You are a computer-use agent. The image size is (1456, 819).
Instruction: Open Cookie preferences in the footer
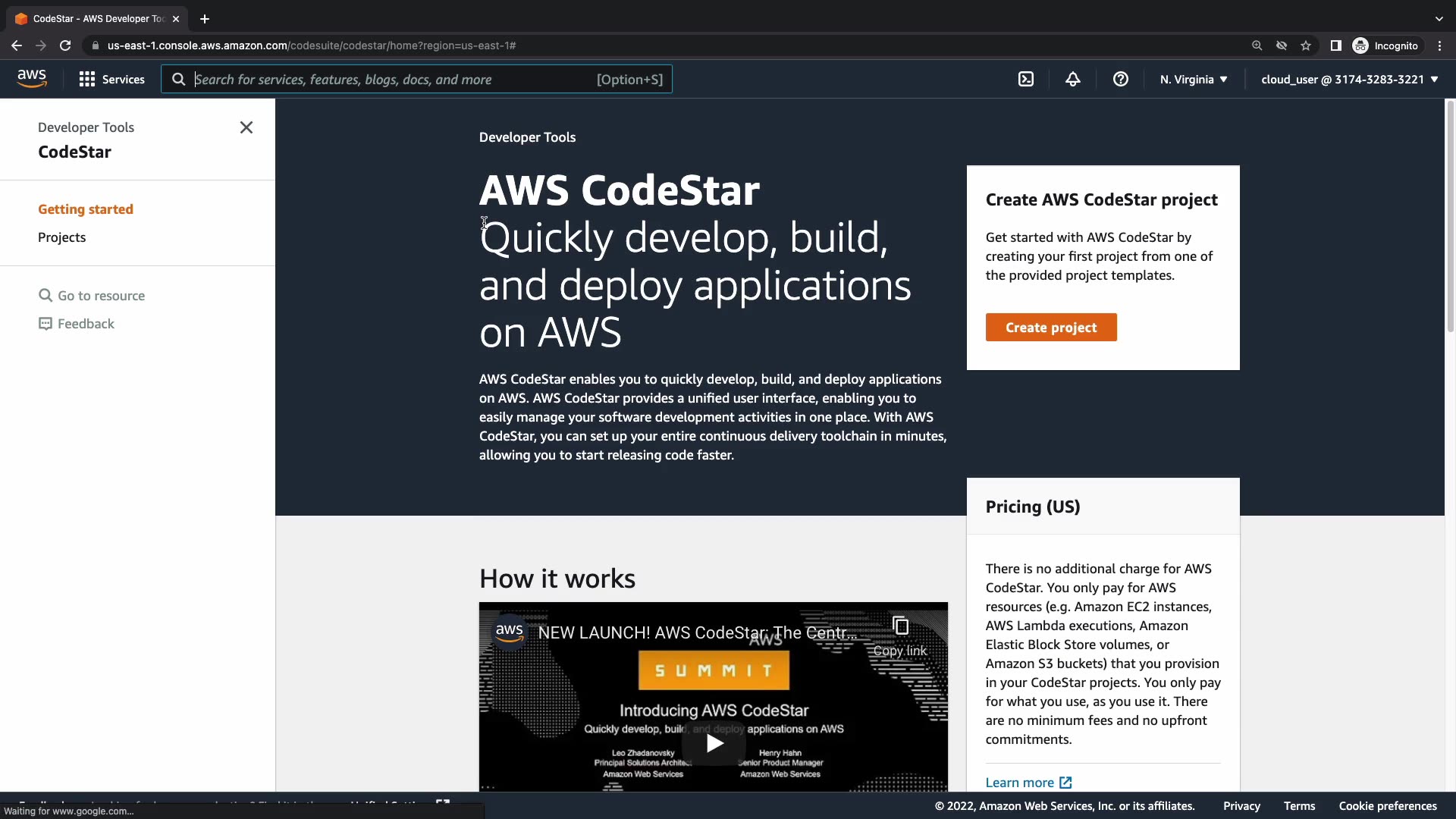coord(1387,806)
